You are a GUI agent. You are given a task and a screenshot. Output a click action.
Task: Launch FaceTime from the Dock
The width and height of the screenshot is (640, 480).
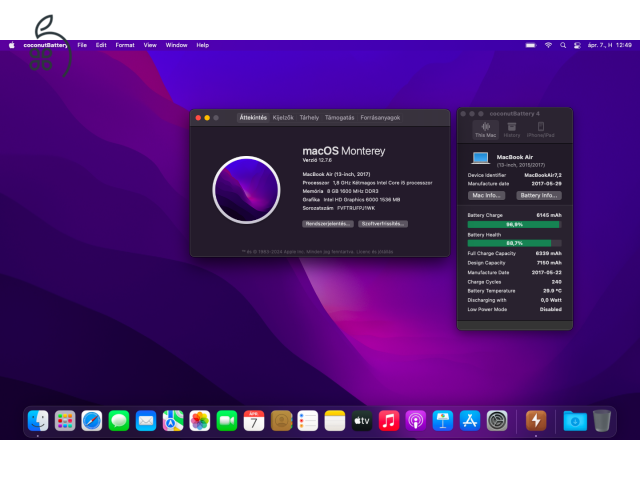227,421
